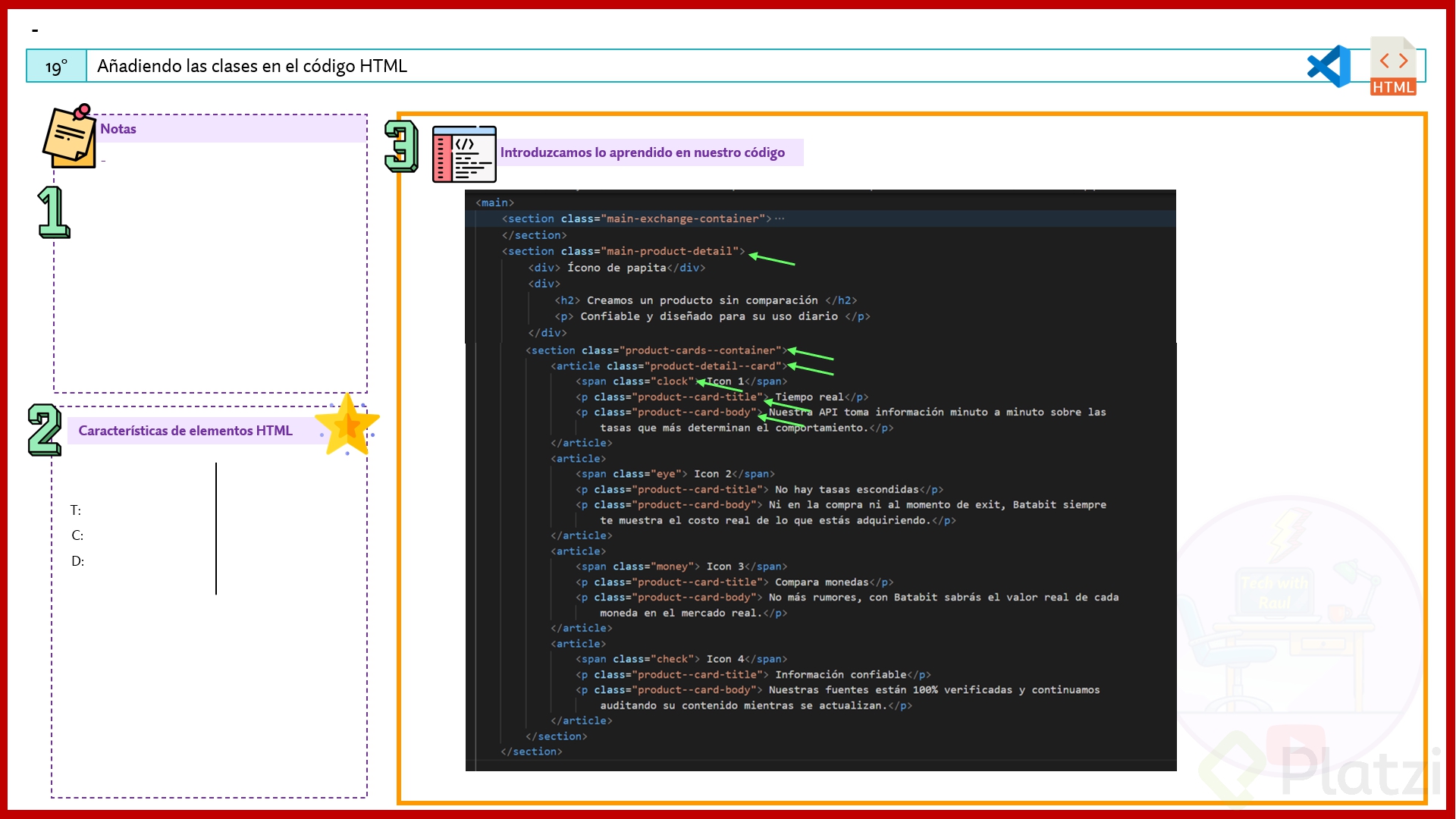Click the <main> opening tag line
This screenshot has width=1456, height=819.
[x=495, y=202]
